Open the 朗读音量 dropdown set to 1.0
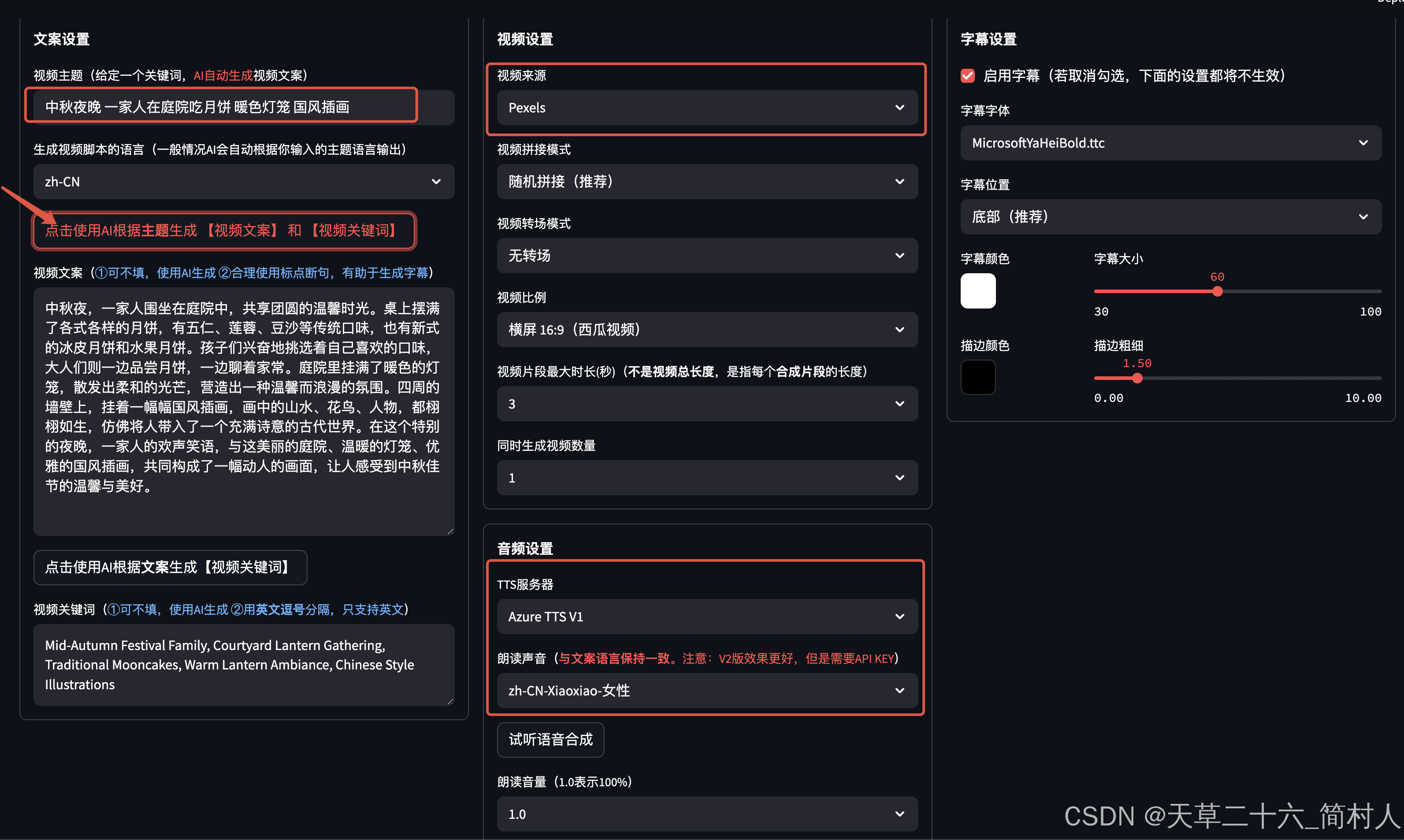The width and height of the screenshot is (1404, 840). pos(706,814)
